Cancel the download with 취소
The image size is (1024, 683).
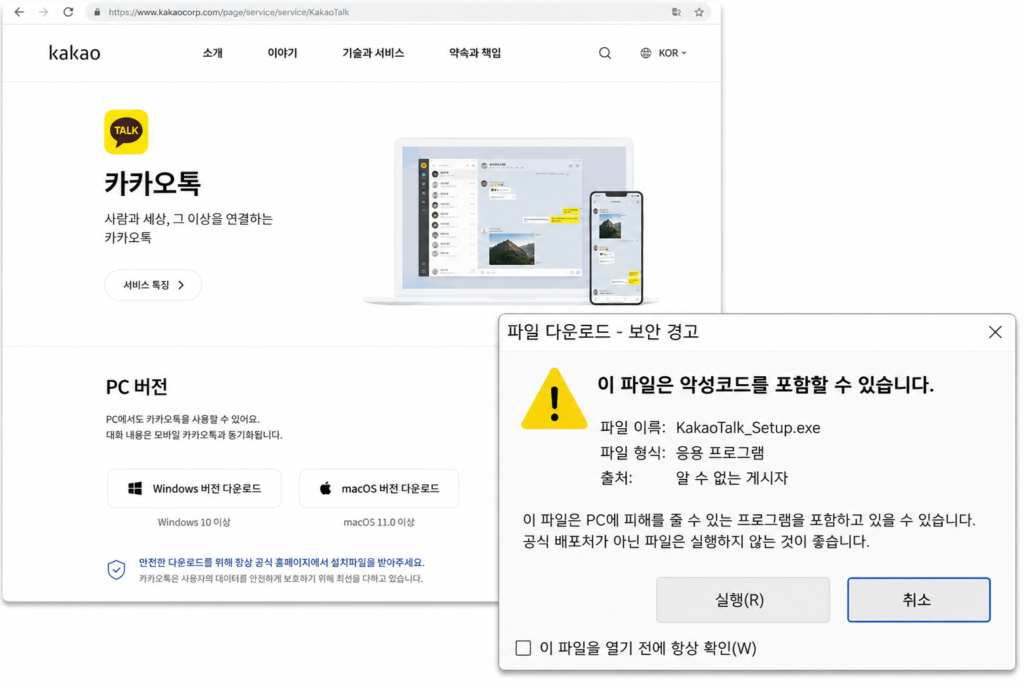tap(918, 599)
